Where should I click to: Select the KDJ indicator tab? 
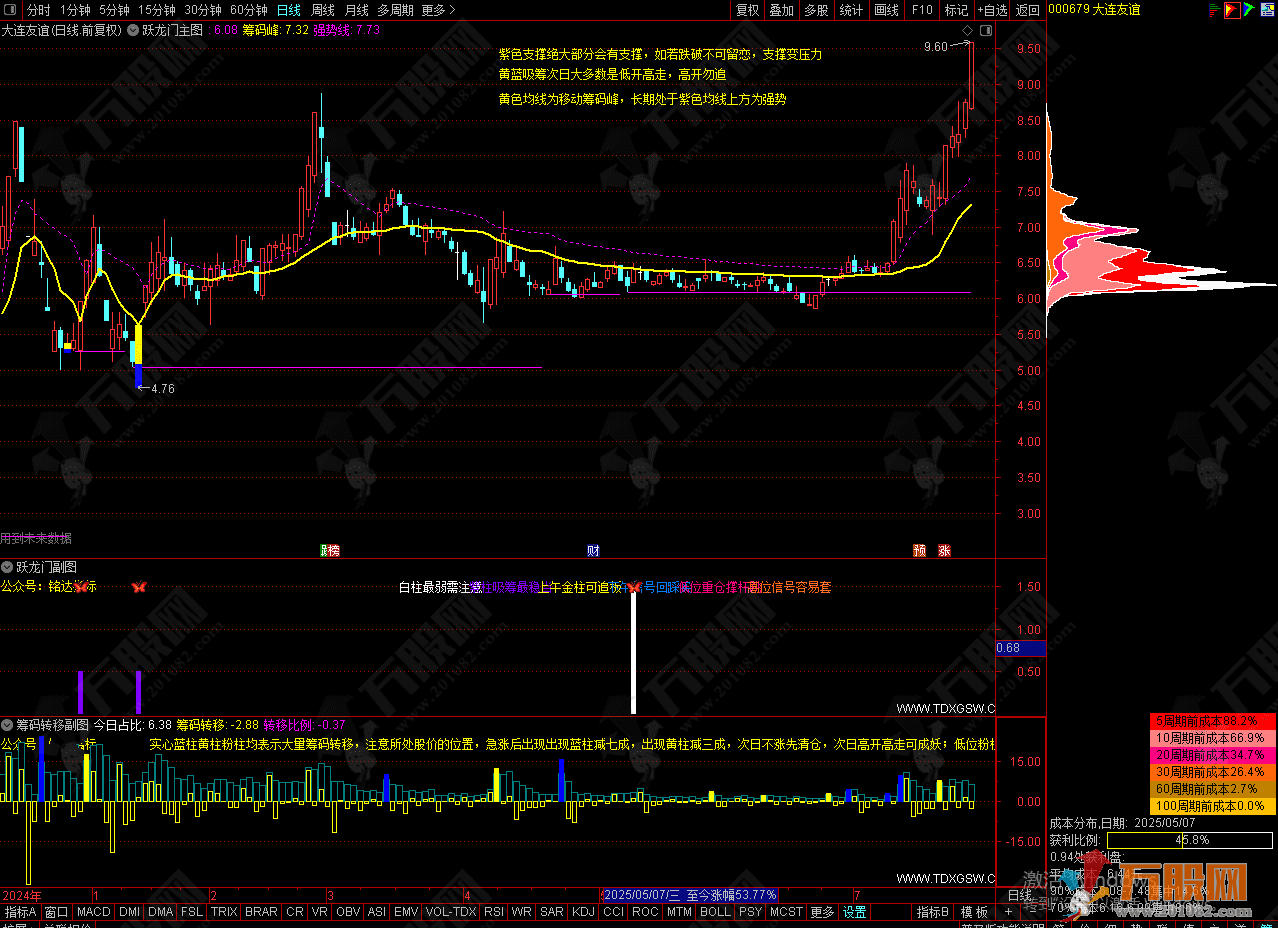point(583,912)
